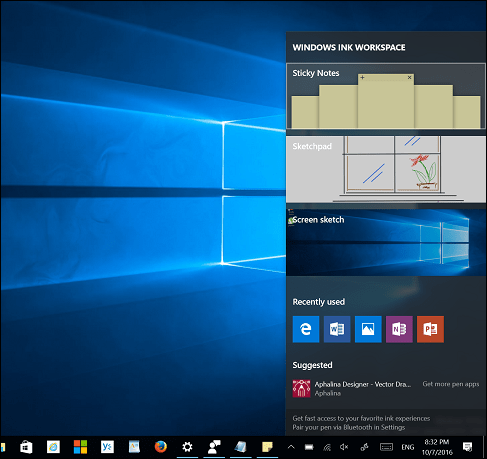Toggle the muted volume icon

(x=344, y=447)
